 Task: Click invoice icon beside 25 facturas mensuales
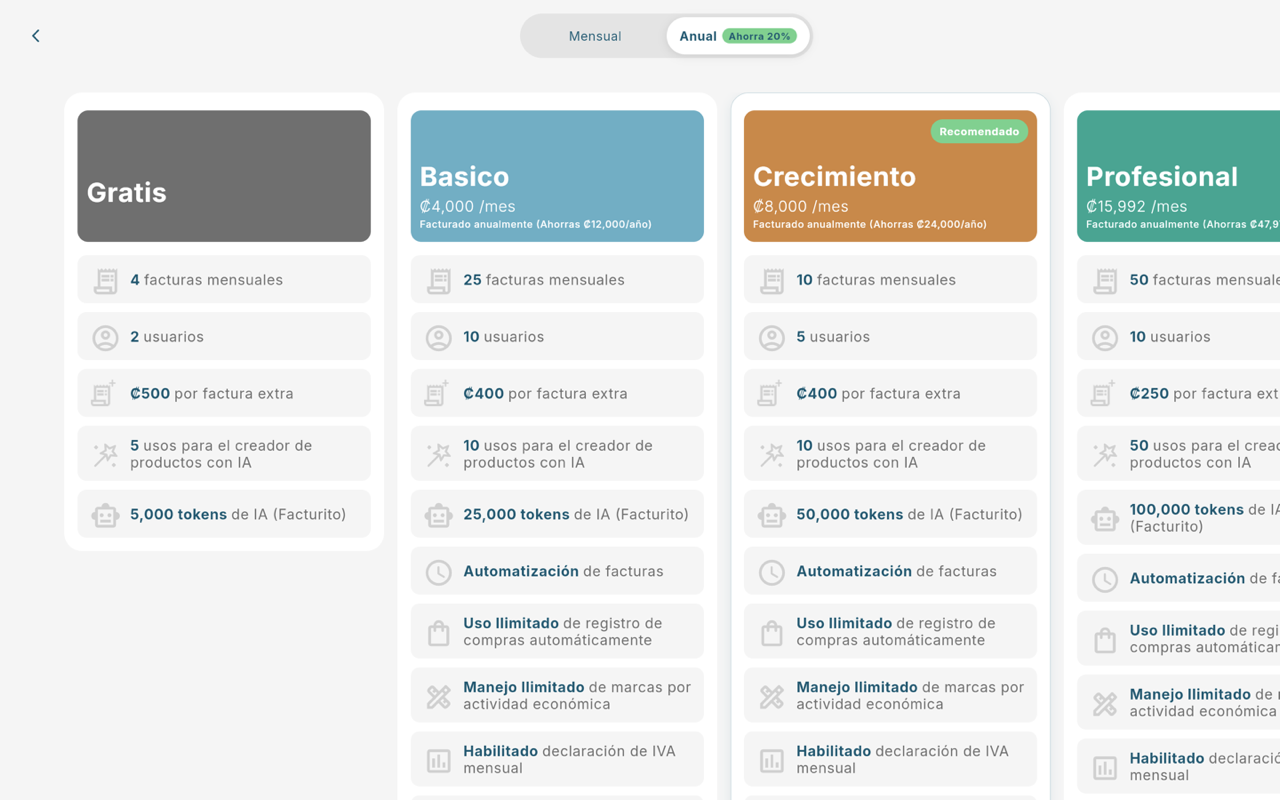(x=439, y=281)
